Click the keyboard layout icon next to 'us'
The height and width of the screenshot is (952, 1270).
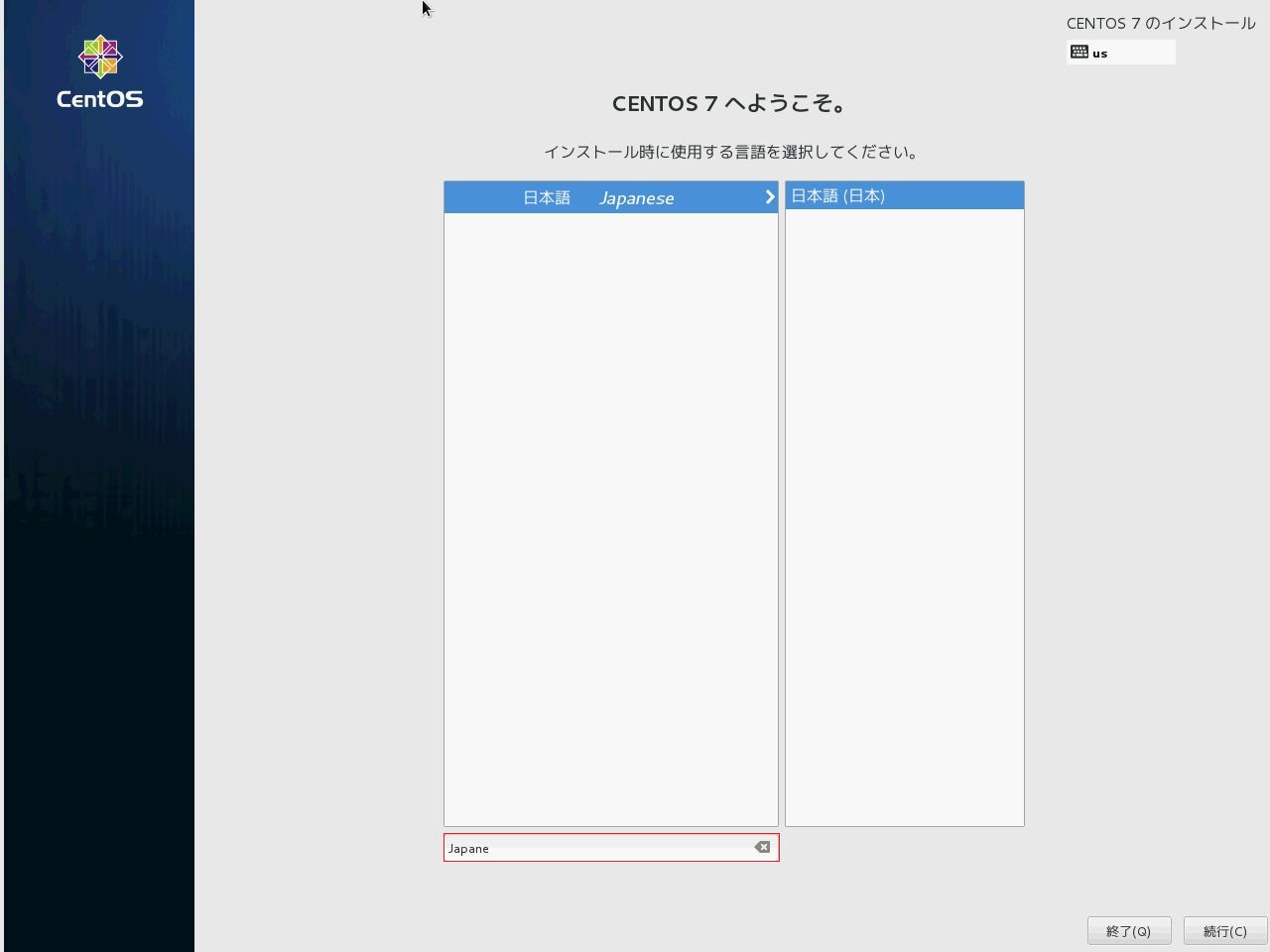(1079, 52)
